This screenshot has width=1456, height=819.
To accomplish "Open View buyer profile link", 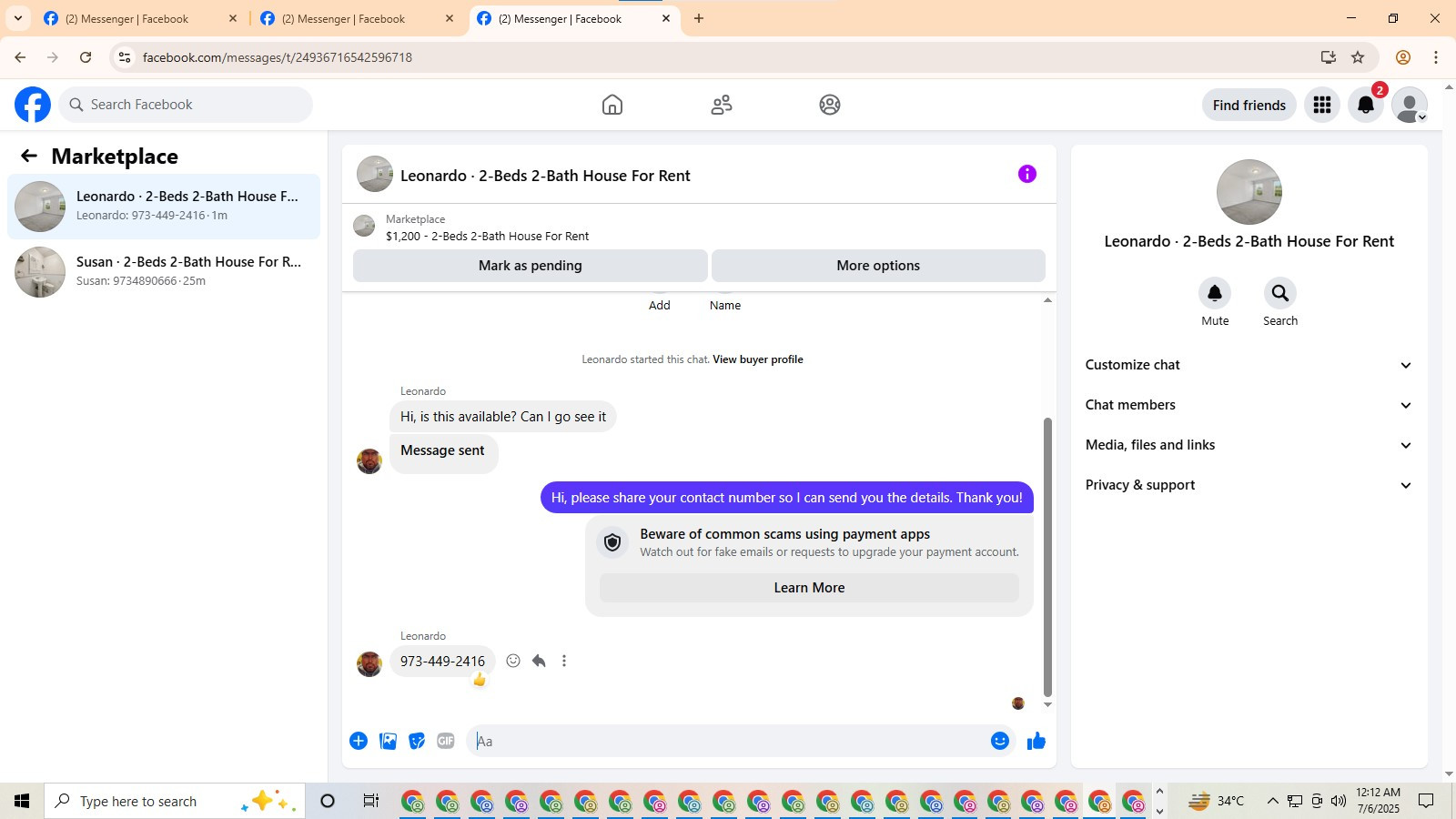I will pos(758,359).
